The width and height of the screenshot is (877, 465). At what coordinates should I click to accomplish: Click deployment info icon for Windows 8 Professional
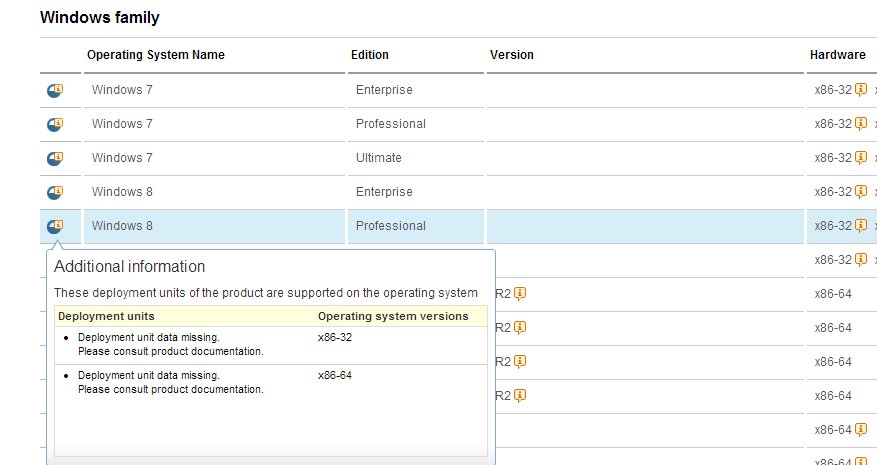click(55, 226)
